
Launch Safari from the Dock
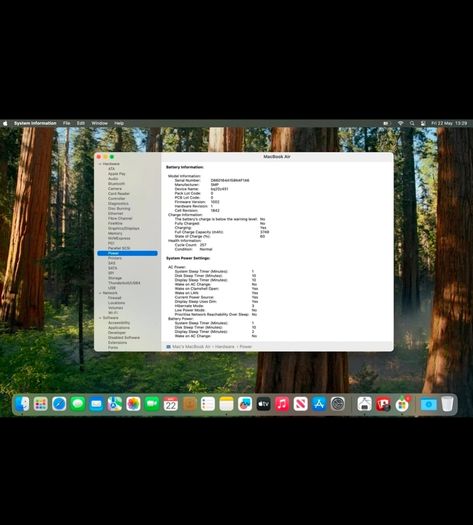coord(59,404)
